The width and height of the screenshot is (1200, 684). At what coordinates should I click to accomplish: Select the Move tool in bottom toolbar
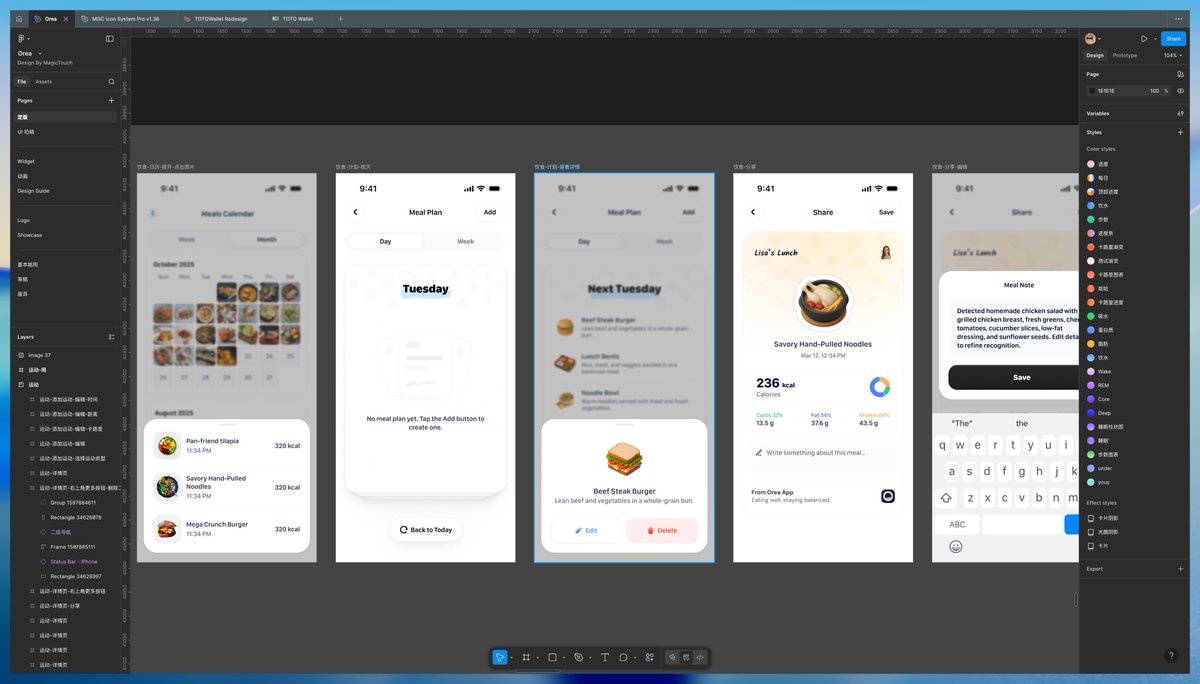pyautogui.click(x=500, y=657)
